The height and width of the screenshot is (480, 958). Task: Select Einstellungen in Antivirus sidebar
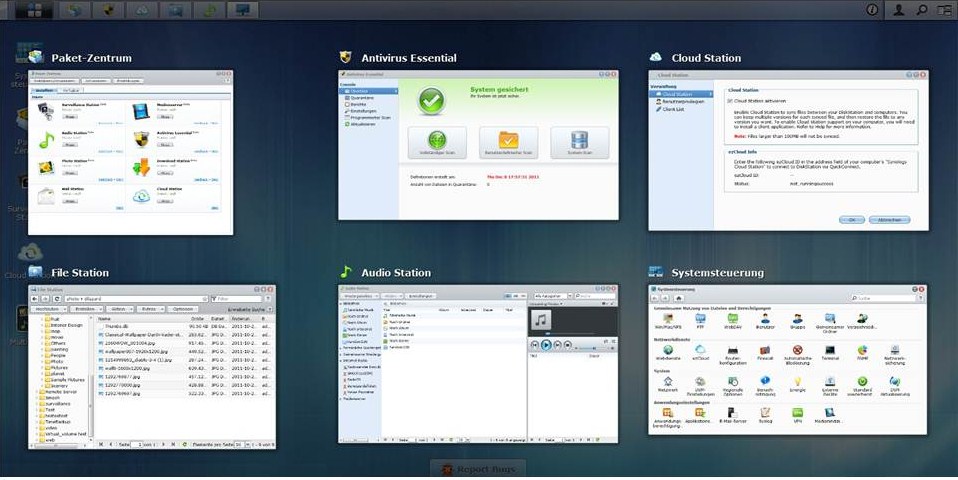[x=363, y=111]
